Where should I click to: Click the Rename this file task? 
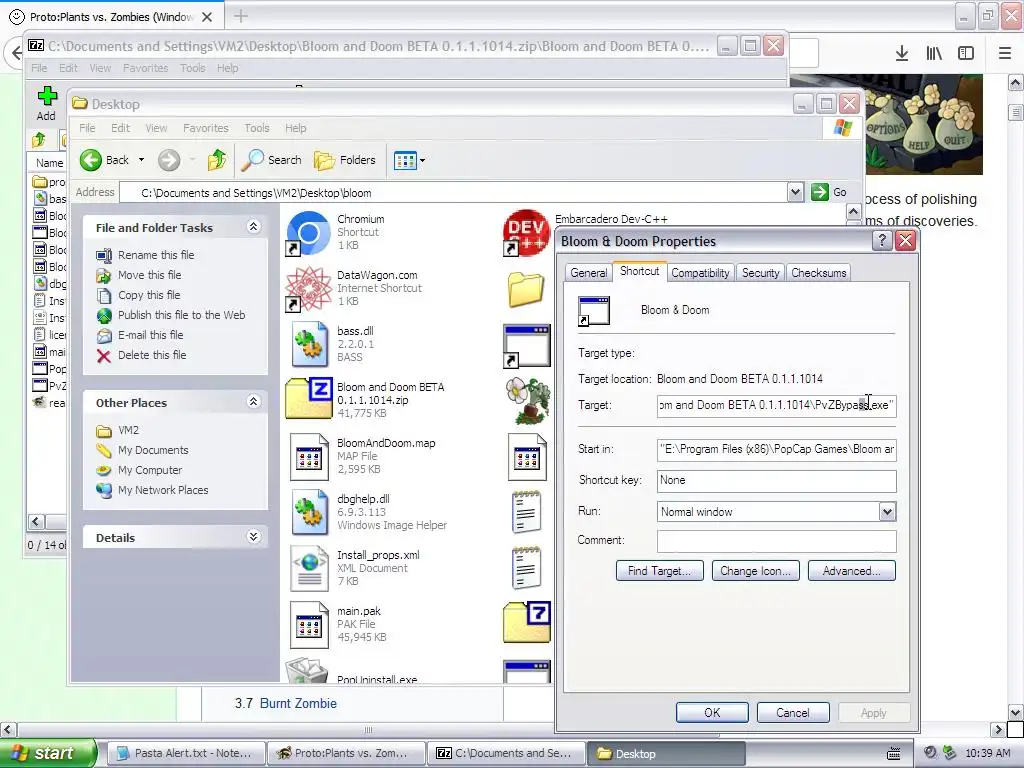tap(156, 255)
